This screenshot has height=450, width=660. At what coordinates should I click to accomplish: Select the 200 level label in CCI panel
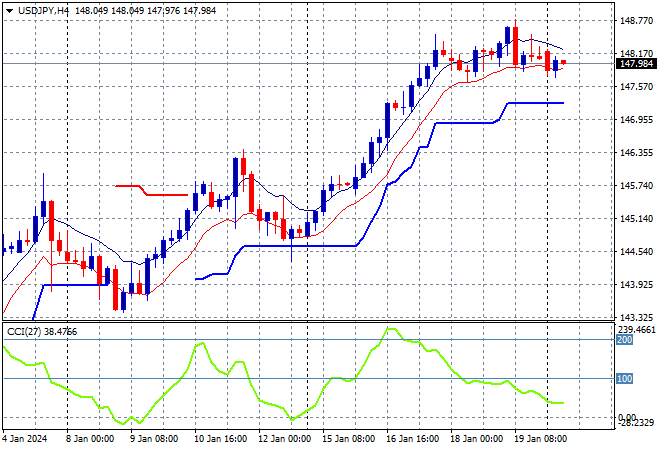coord(624,339)
